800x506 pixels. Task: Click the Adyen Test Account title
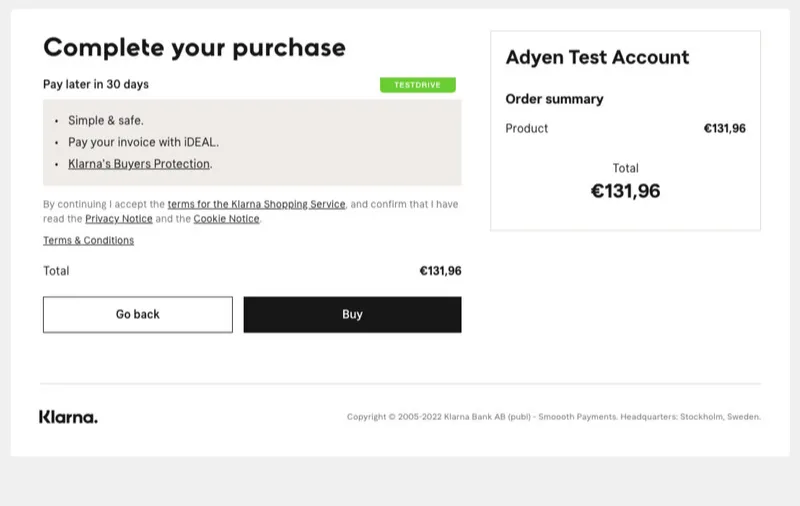point(597,57)
